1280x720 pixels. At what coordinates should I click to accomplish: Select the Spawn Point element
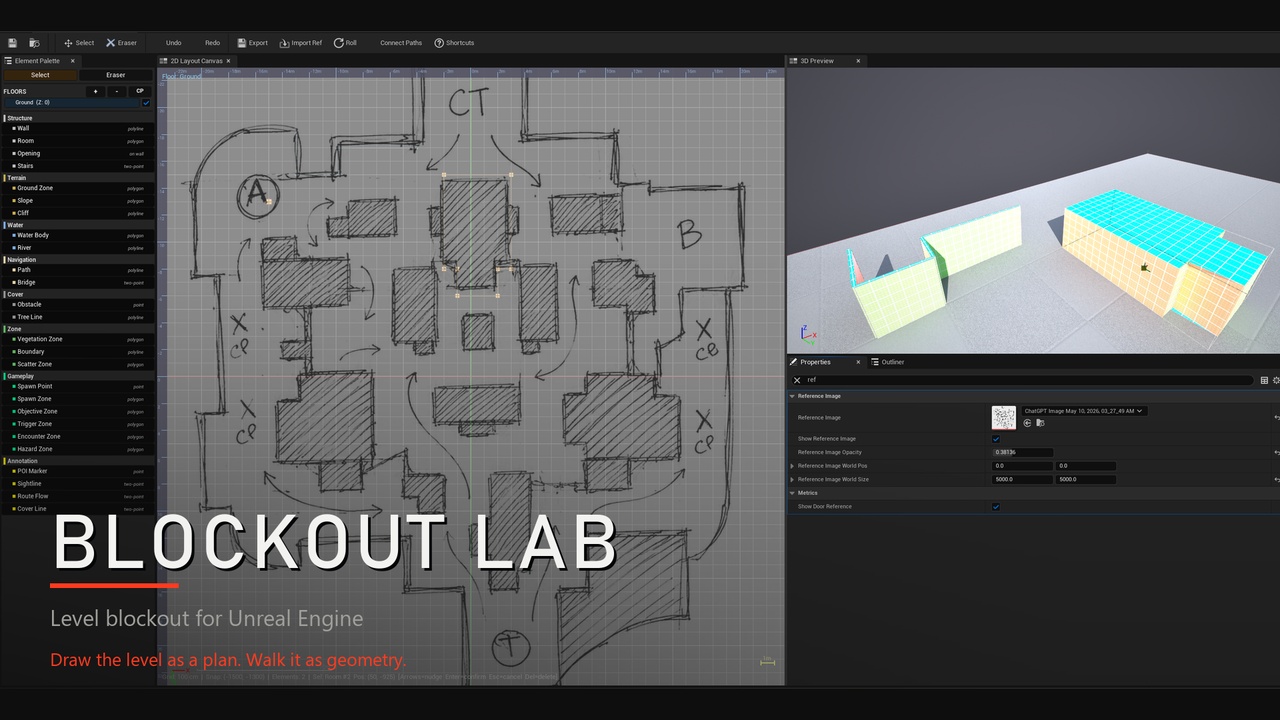[78, 386]
